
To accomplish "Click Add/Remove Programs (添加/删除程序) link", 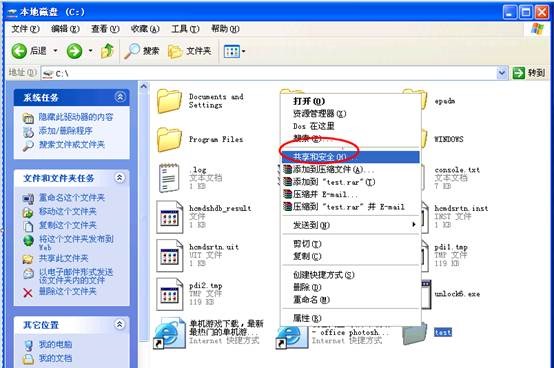I will click(x=65, y=131).
